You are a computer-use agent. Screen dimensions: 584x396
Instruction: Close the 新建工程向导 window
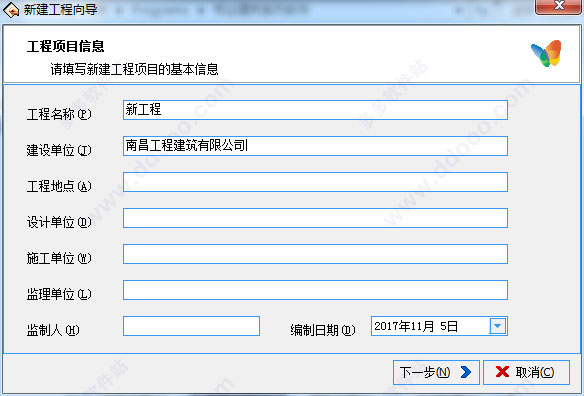point(558,6)
